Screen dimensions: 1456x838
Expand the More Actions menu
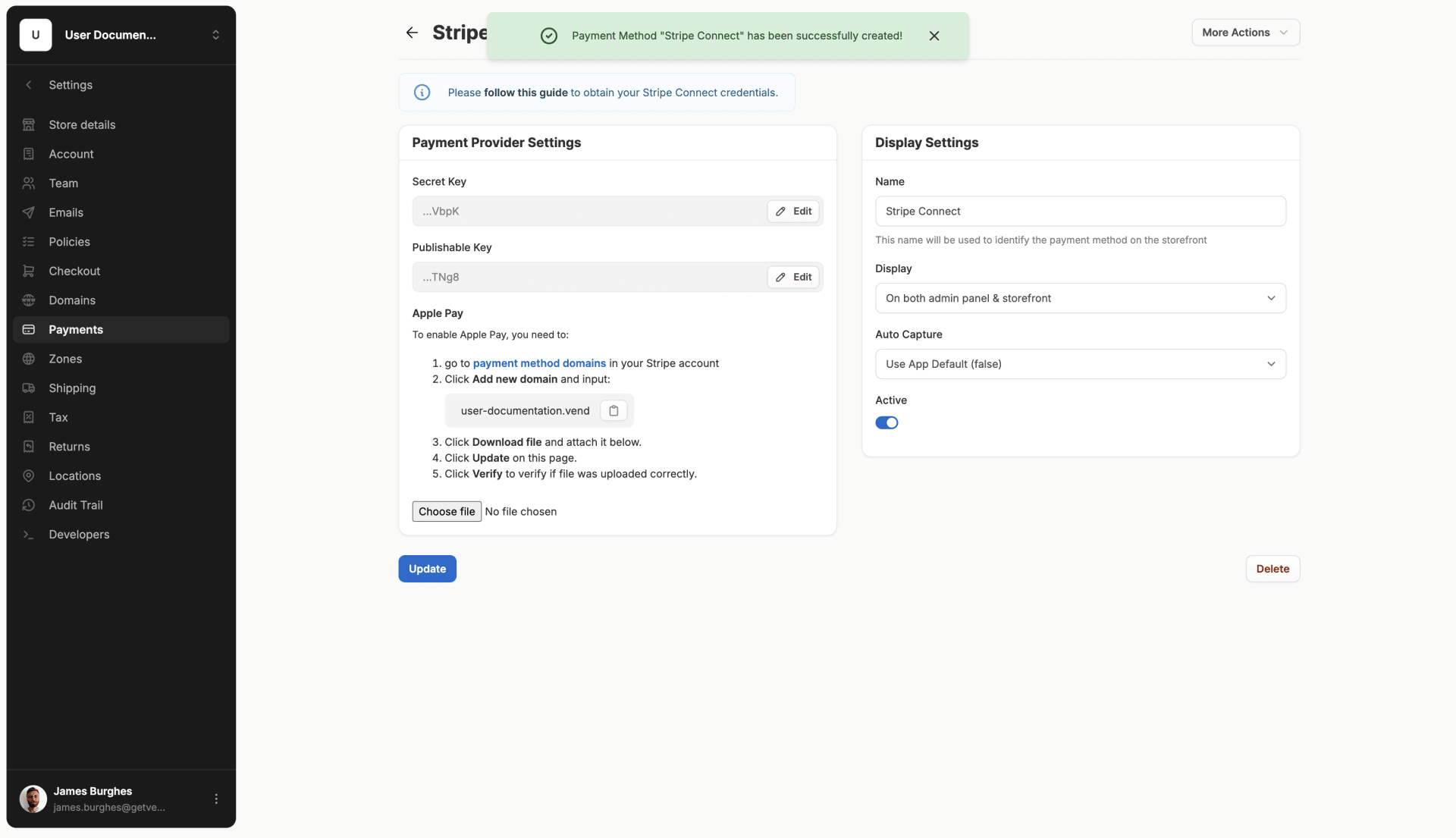click(1245, 33)
